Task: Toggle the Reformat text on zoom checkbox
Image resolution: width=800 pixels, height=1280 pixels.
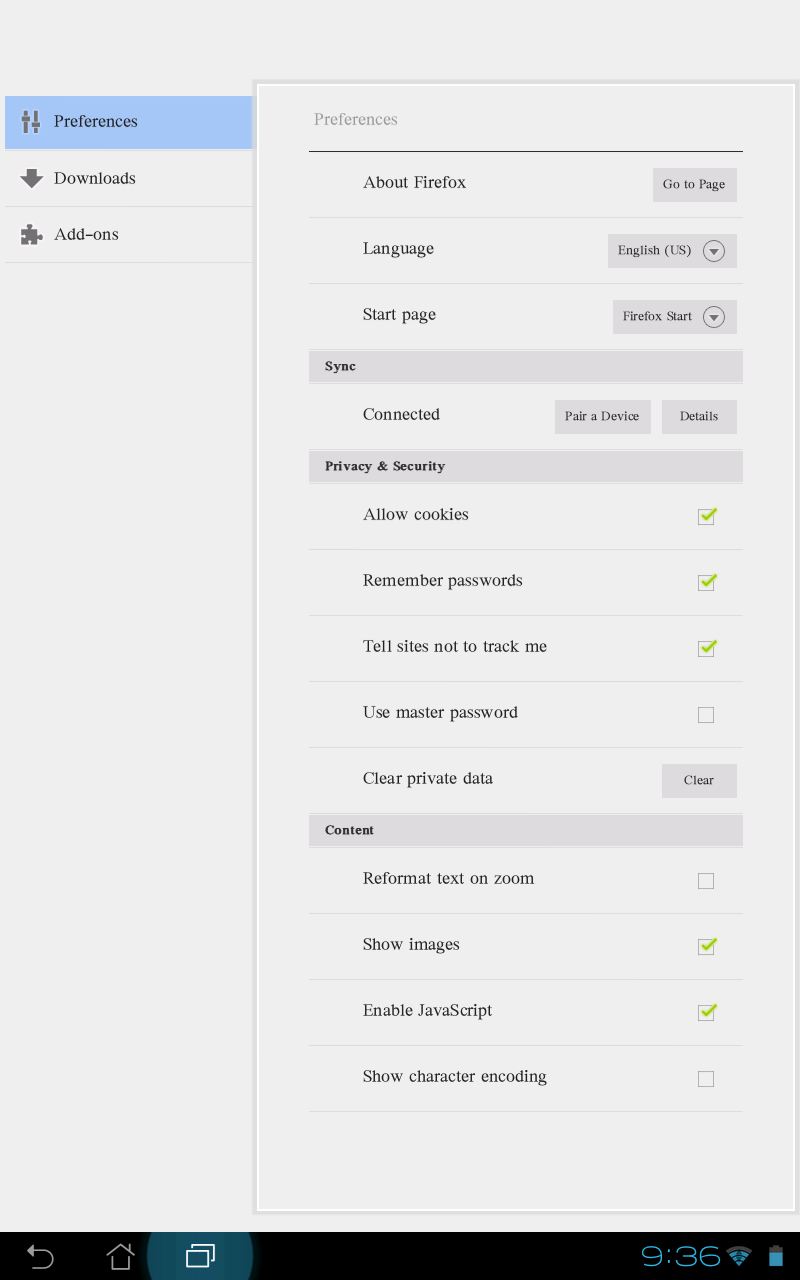Action: click(706, 880)
